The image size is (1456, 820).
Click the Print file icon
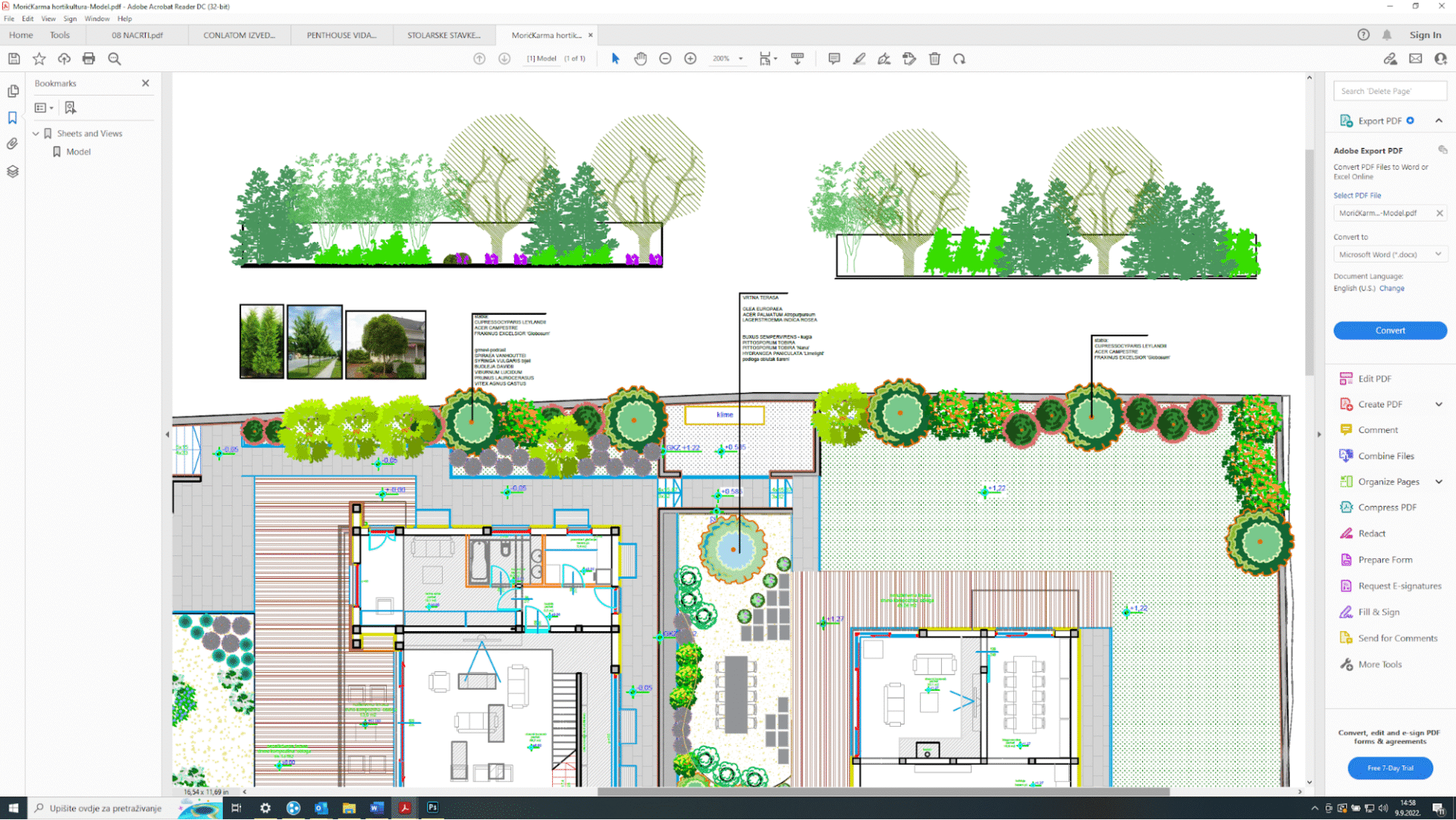(x=89, y=58)
